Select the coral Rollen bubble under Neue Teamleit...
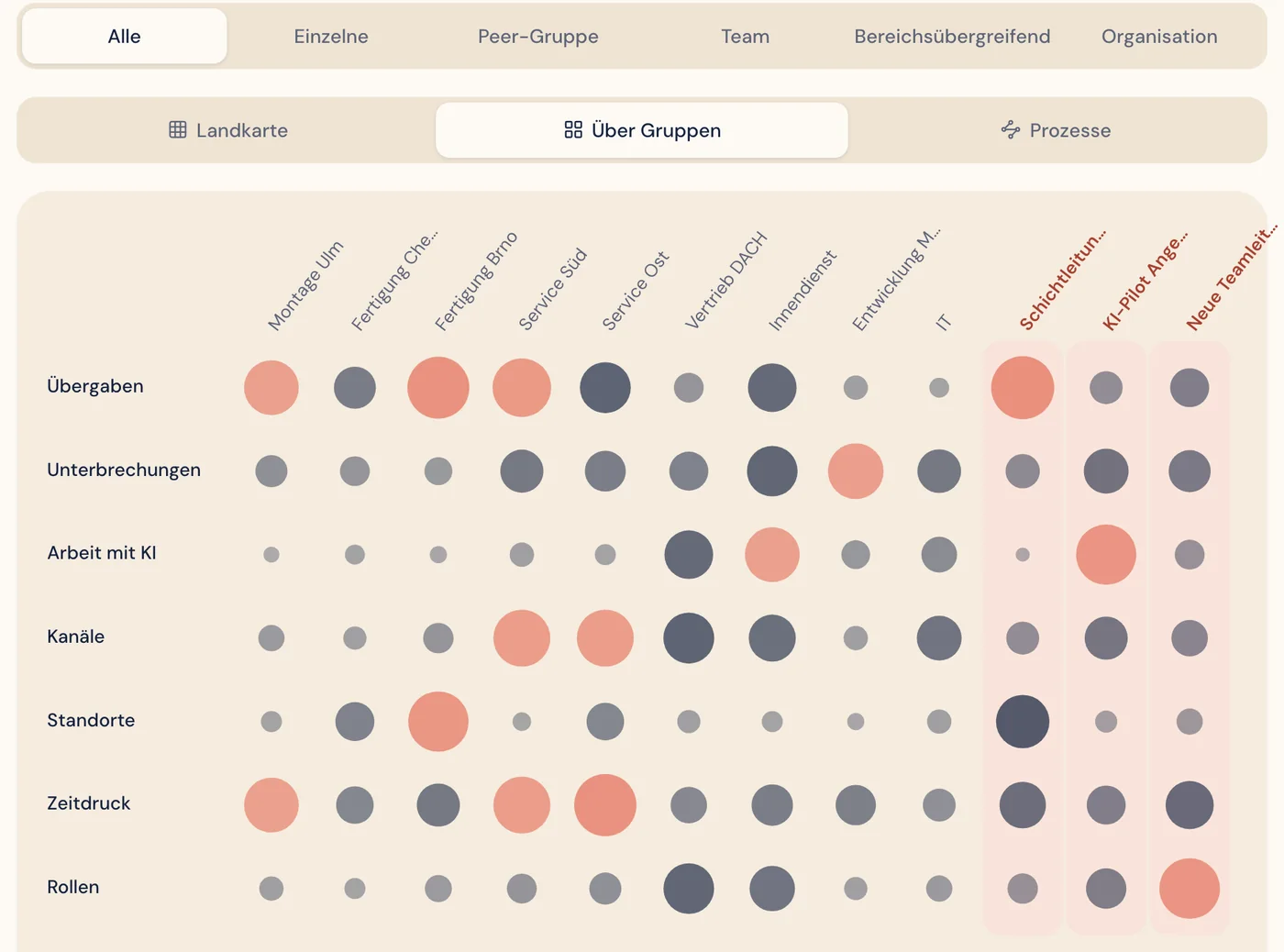Screen dimensions: 1284x952 click(1190, 889)
